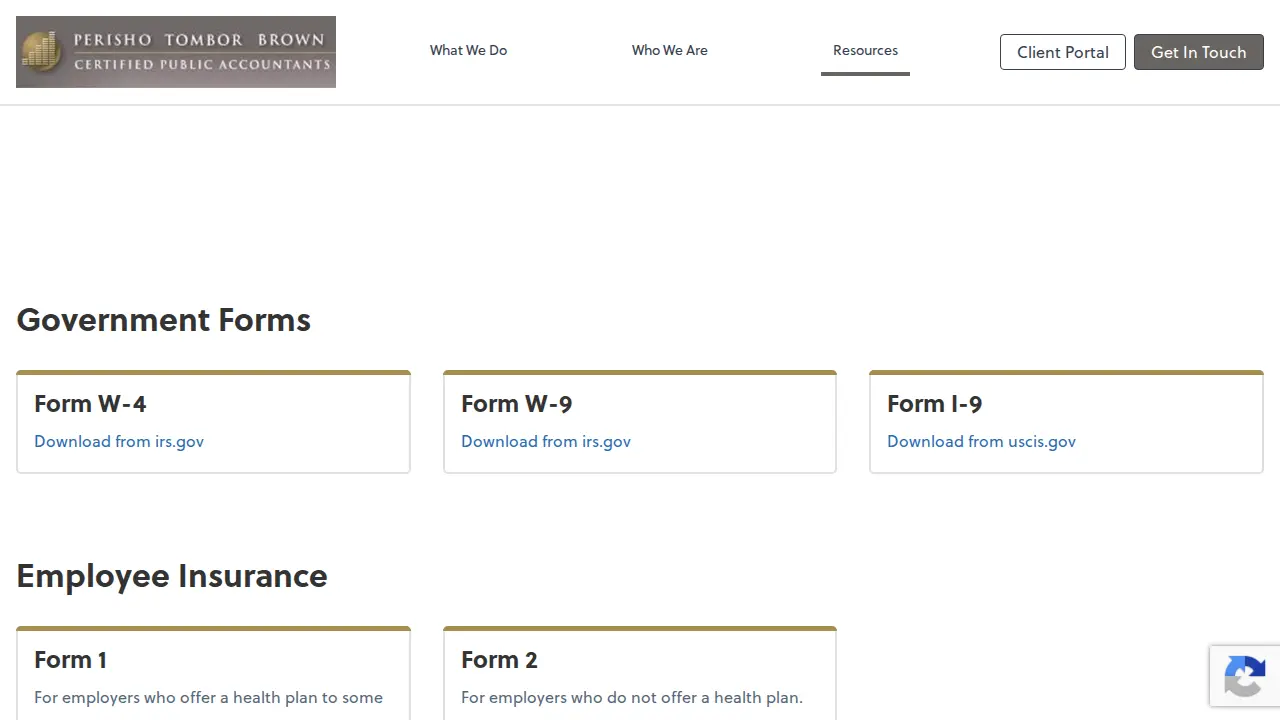Click 'For employers who offer a health plan' text

pos(208,698)
